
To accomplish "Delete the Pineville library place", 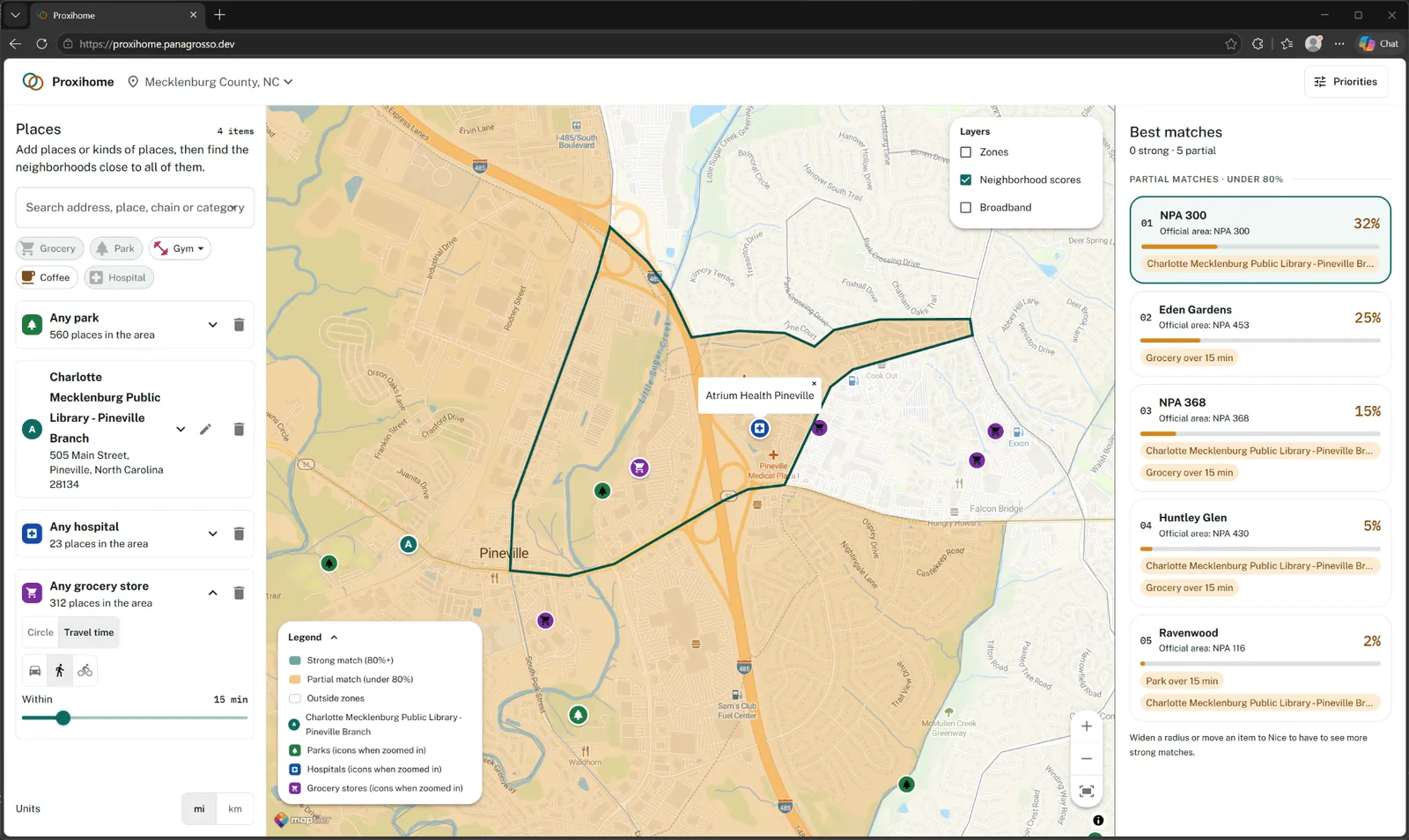I will point(239,430).
